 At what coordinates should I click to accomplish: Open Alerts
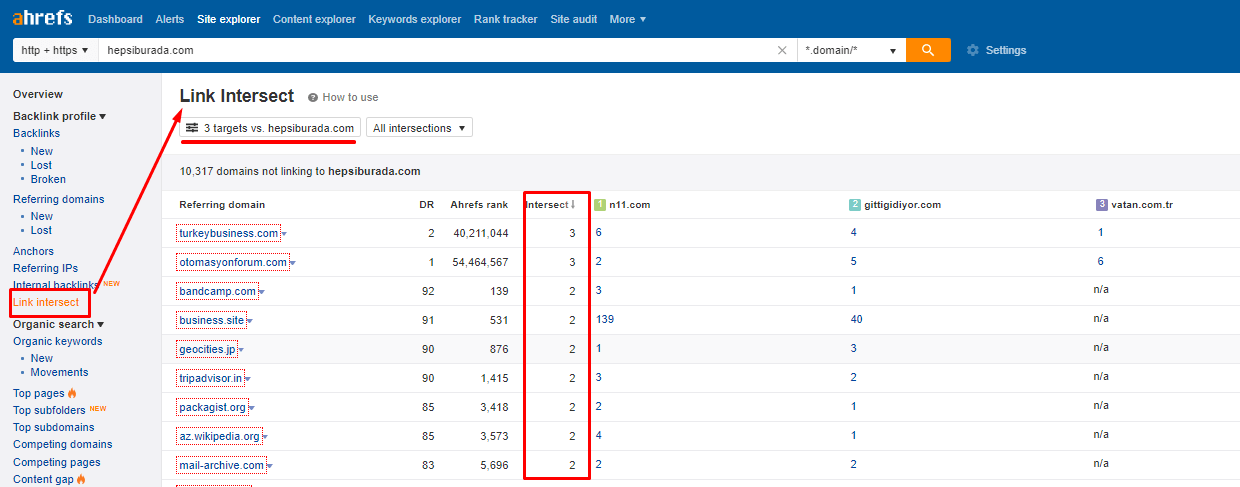(170, 19)
